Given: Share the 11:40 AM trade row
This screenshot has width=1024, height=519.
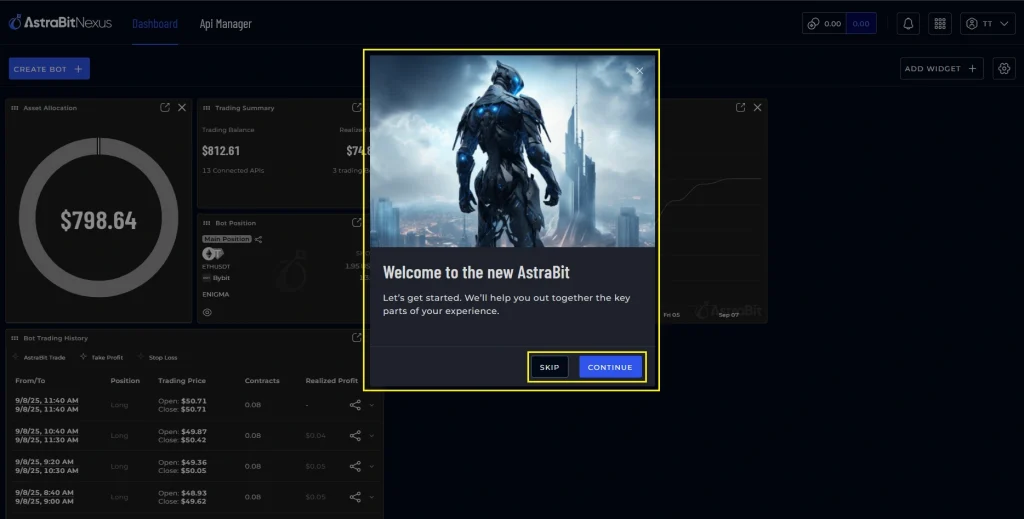Looking at the screenshot, I should (x=355, y=405).
